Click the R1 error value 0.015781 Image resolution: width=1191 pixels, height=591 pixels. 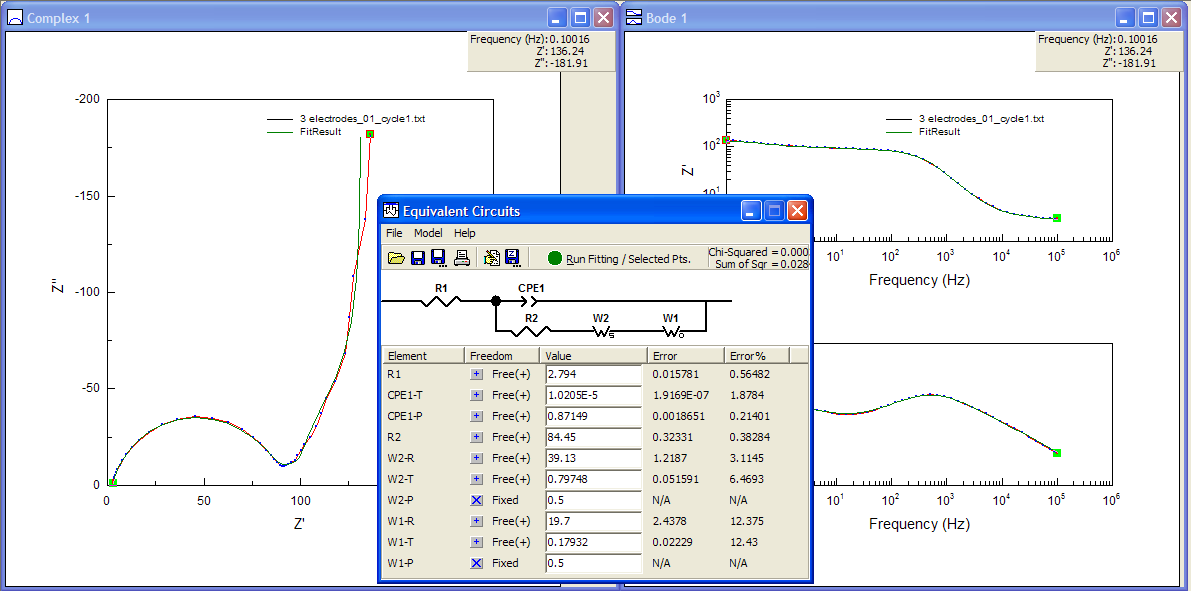675,375
